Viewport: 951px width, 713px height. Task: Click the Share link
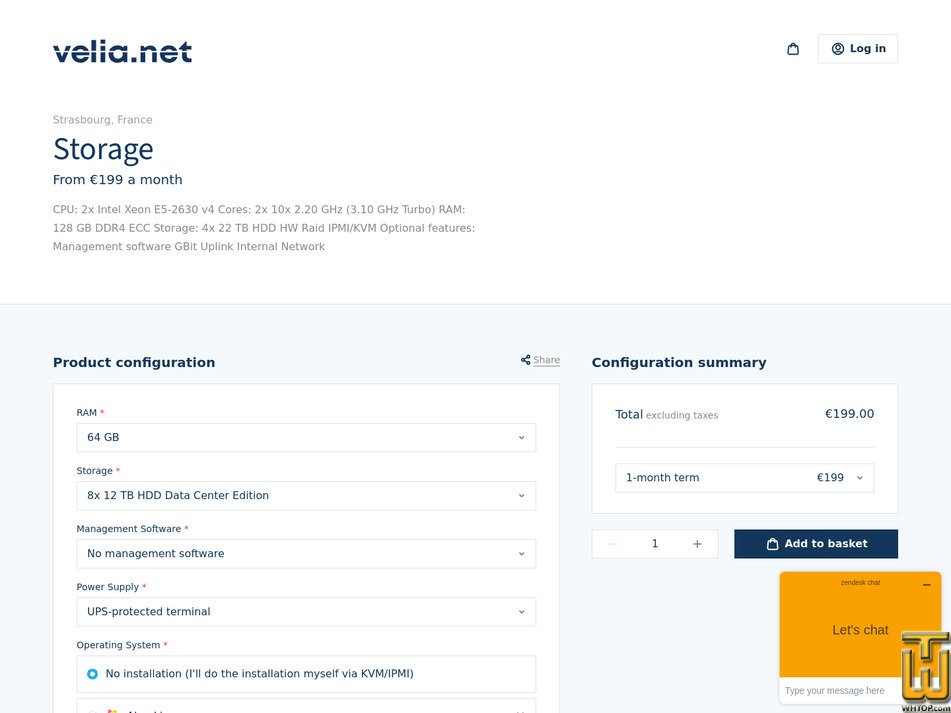(546, 360)
